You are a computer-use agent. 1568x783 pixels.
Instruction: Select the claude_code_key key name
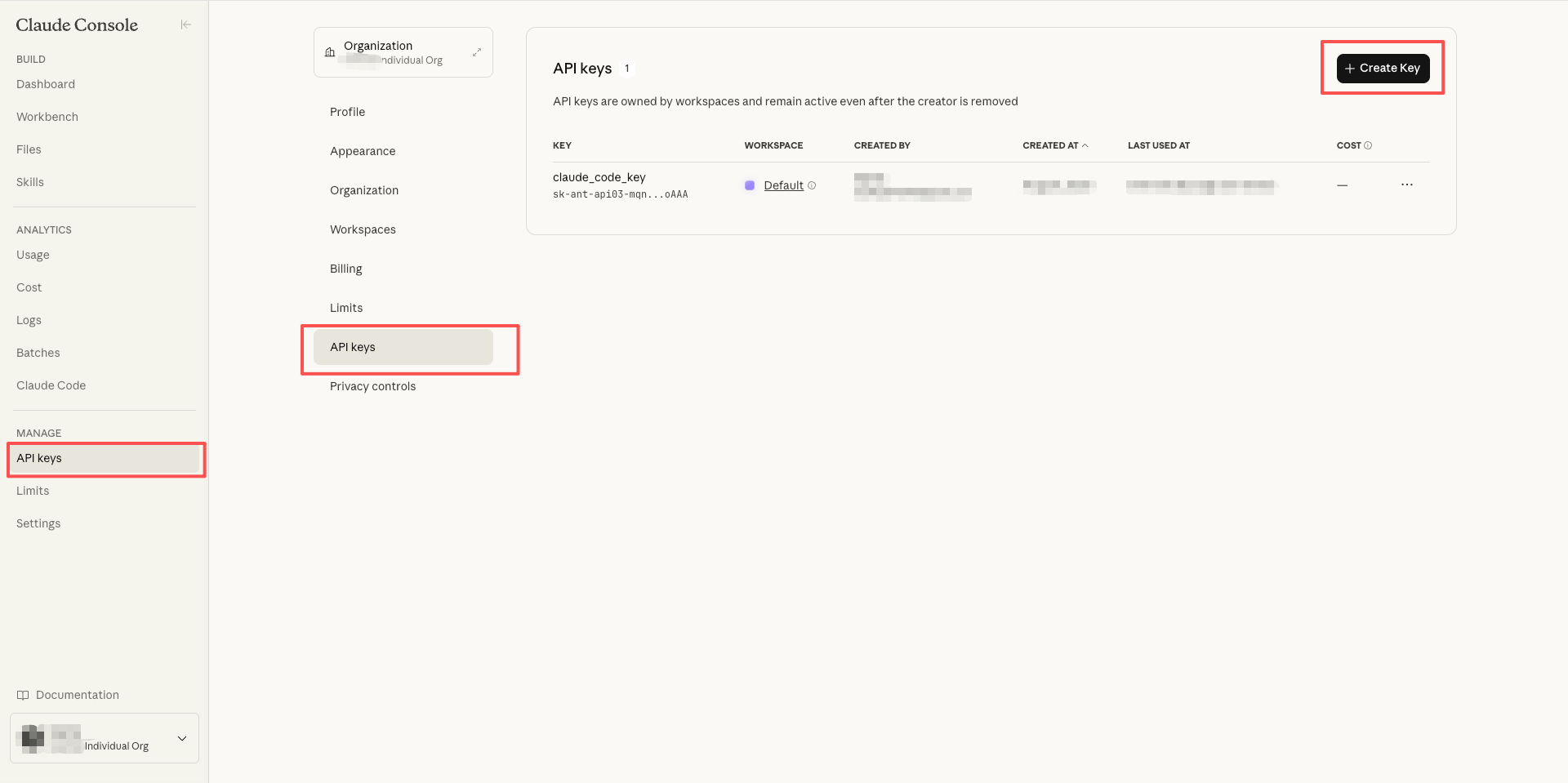[599, 177]
